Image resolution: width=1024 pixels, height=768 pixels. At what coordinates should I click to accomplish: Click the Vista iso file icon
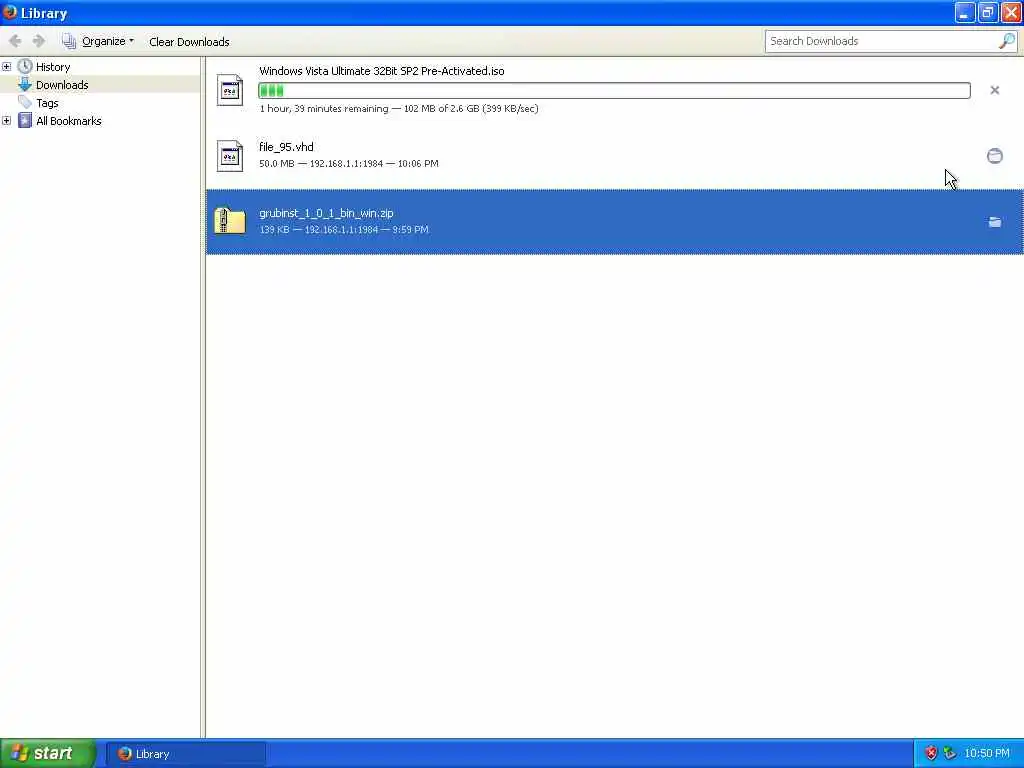pyautogui.click(x=230, y=90)
